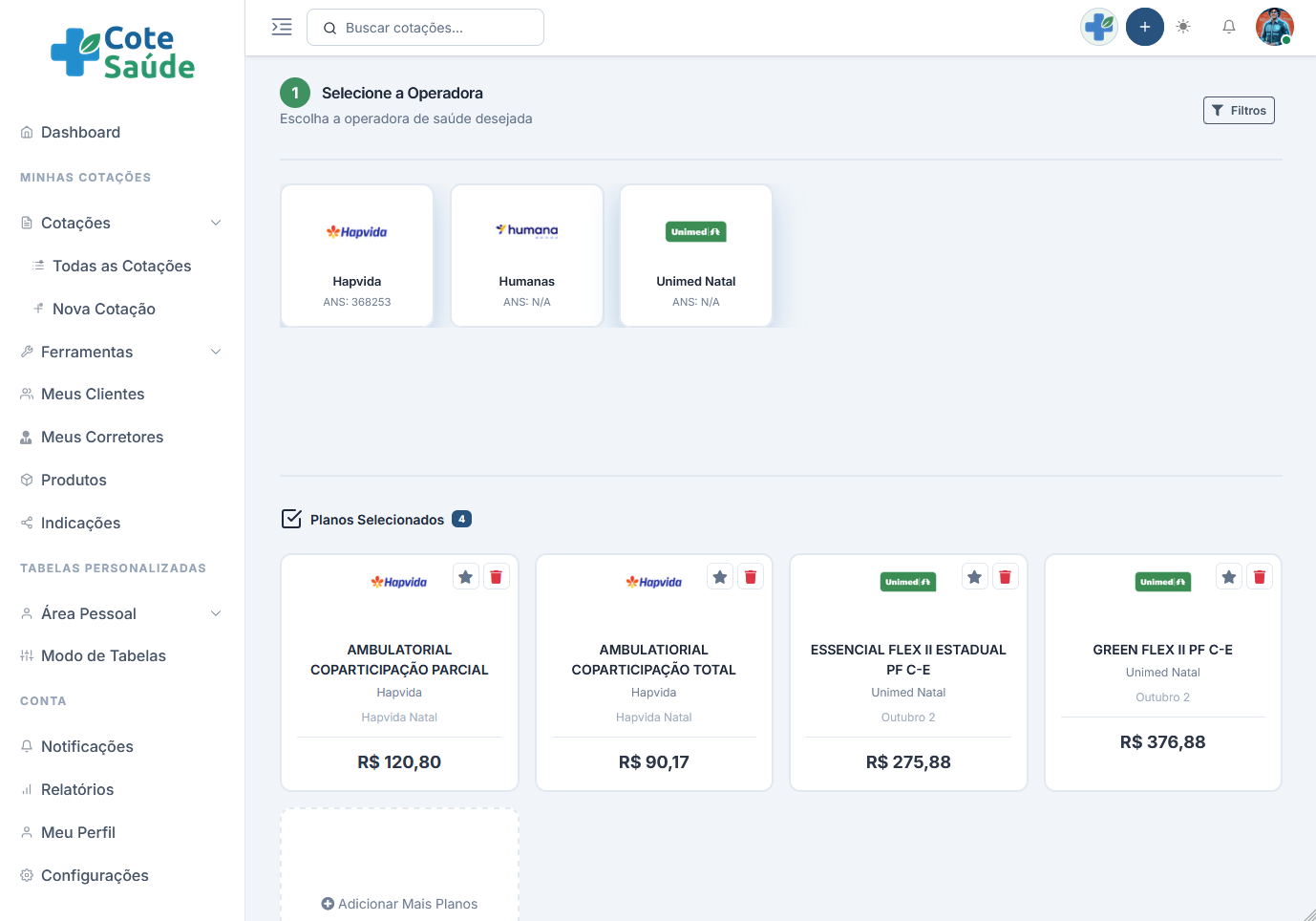
Task: Toggle the light/dark theme sun icon
Action: 1183,27
